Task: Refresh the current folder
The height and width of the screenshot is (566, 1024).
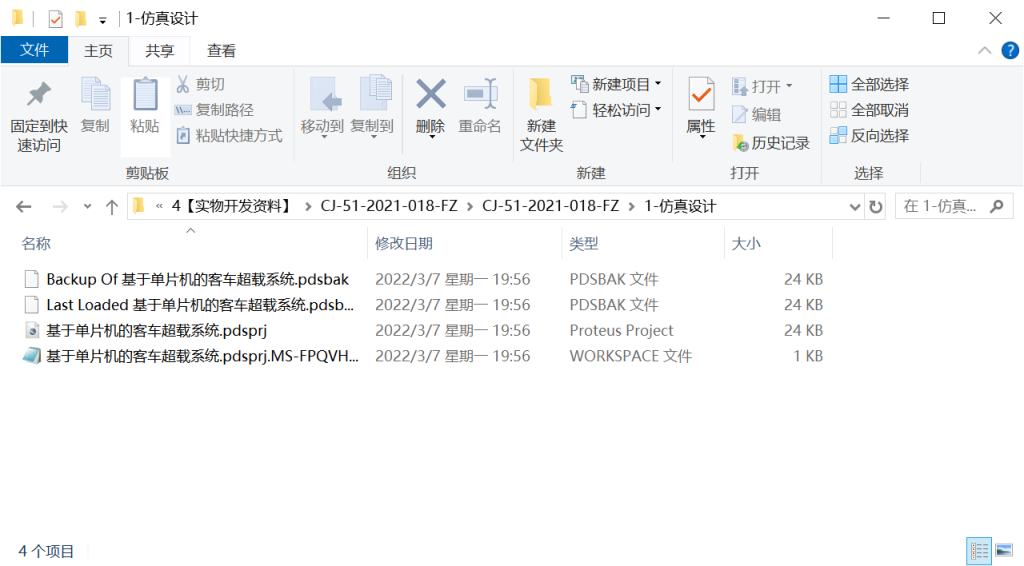Action: 876,207
